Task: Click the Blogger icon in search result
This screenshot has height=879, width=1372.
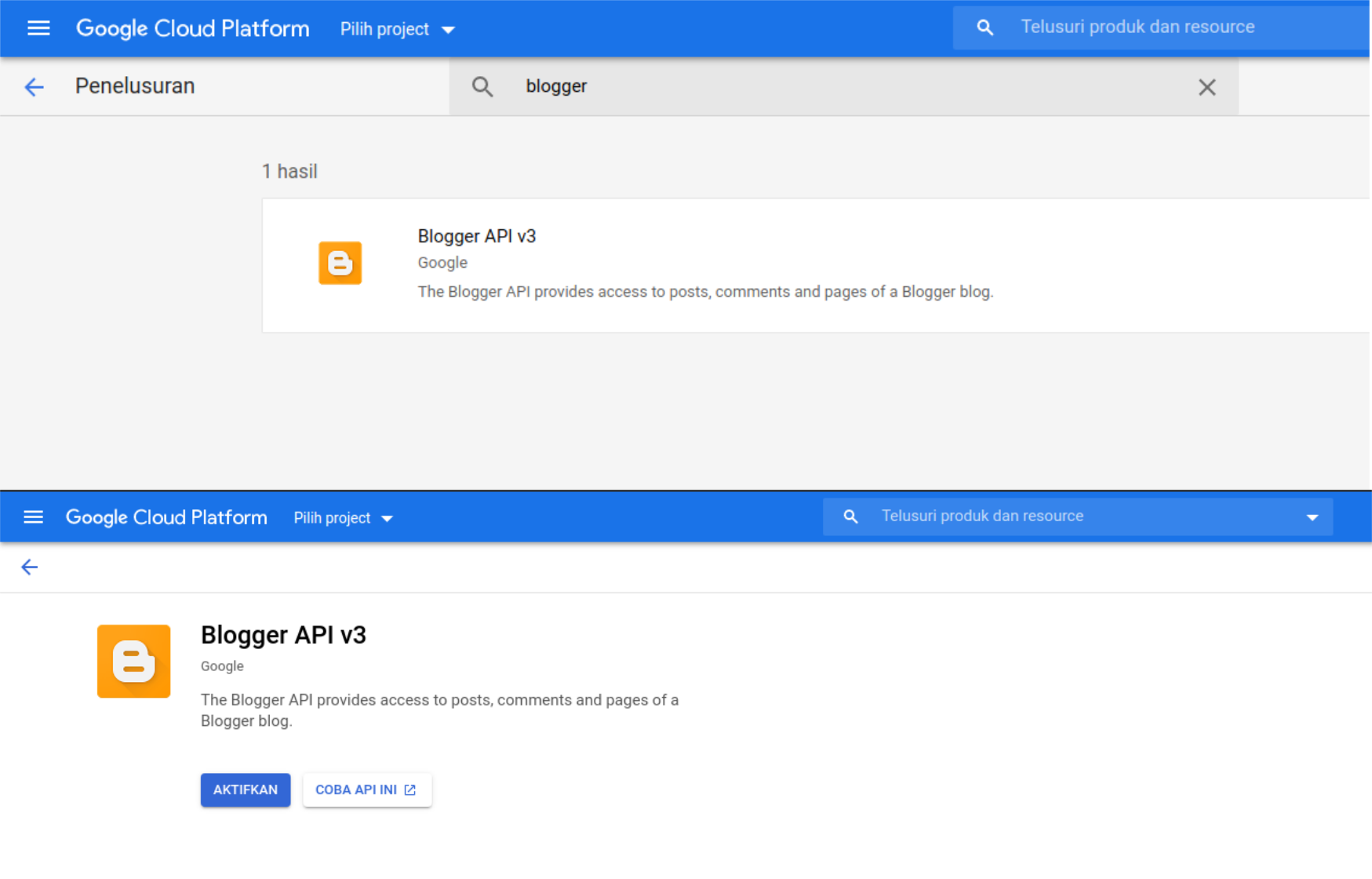Action: point(340,263)
